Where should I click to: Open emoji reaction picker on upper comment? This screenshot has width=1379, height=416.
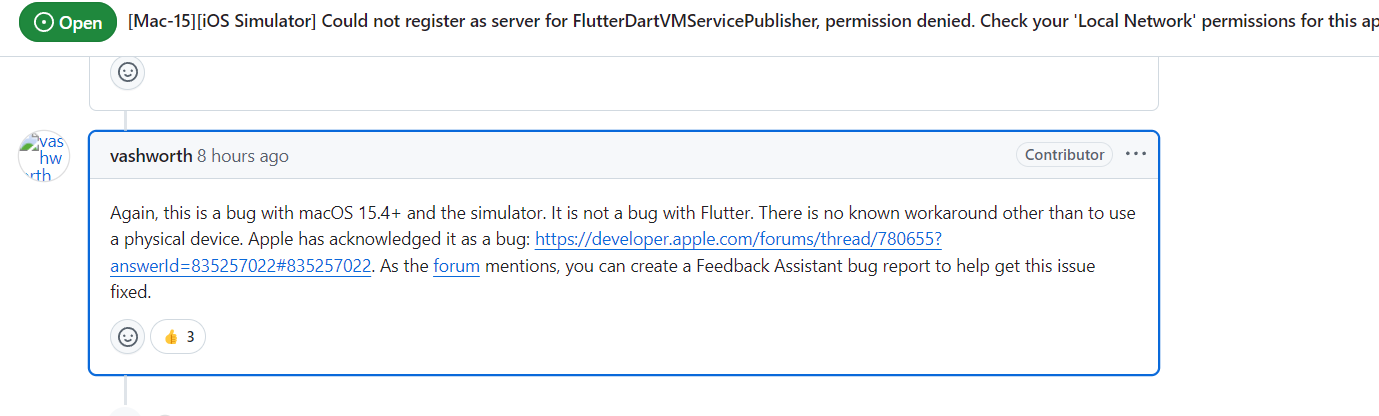point(127,72)
